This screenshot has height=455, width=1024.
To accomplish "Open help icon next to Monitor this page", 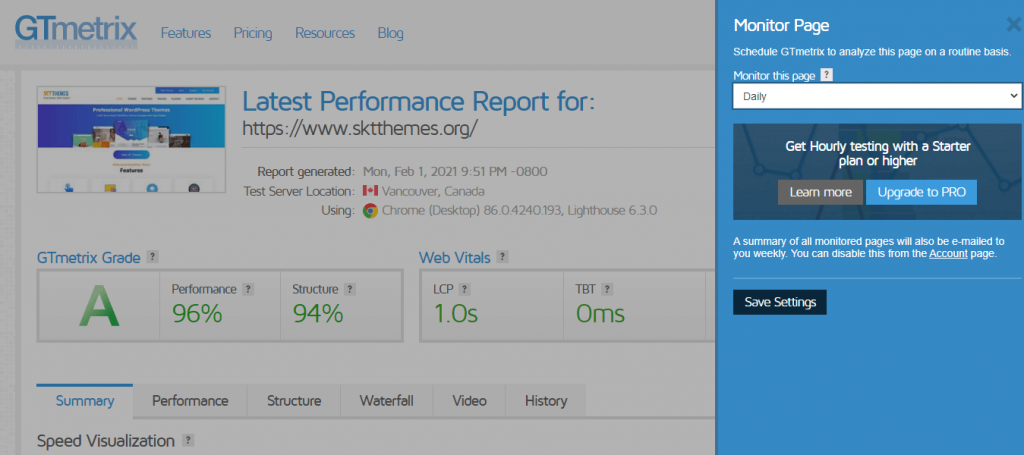I will (x=827, y=75).
